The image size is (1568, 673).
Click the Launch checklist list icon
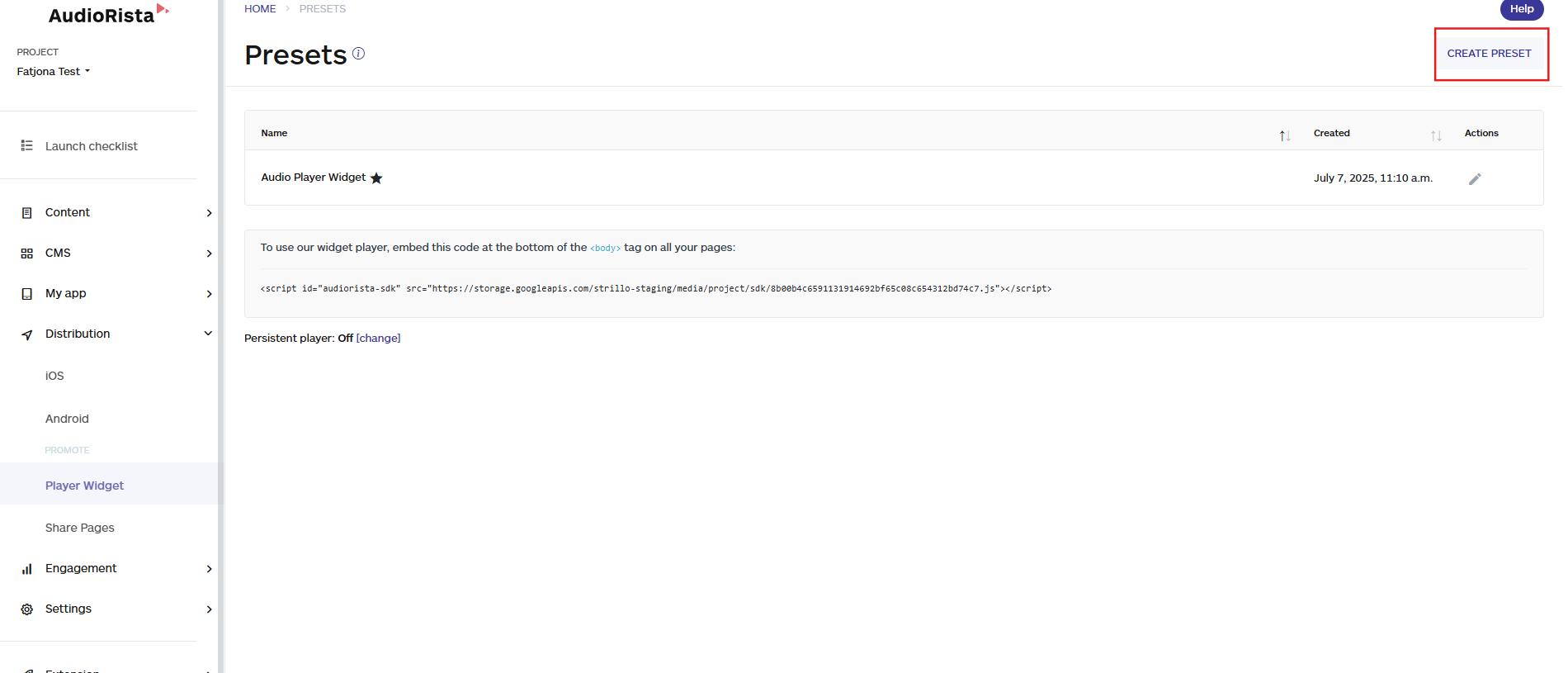27,146
